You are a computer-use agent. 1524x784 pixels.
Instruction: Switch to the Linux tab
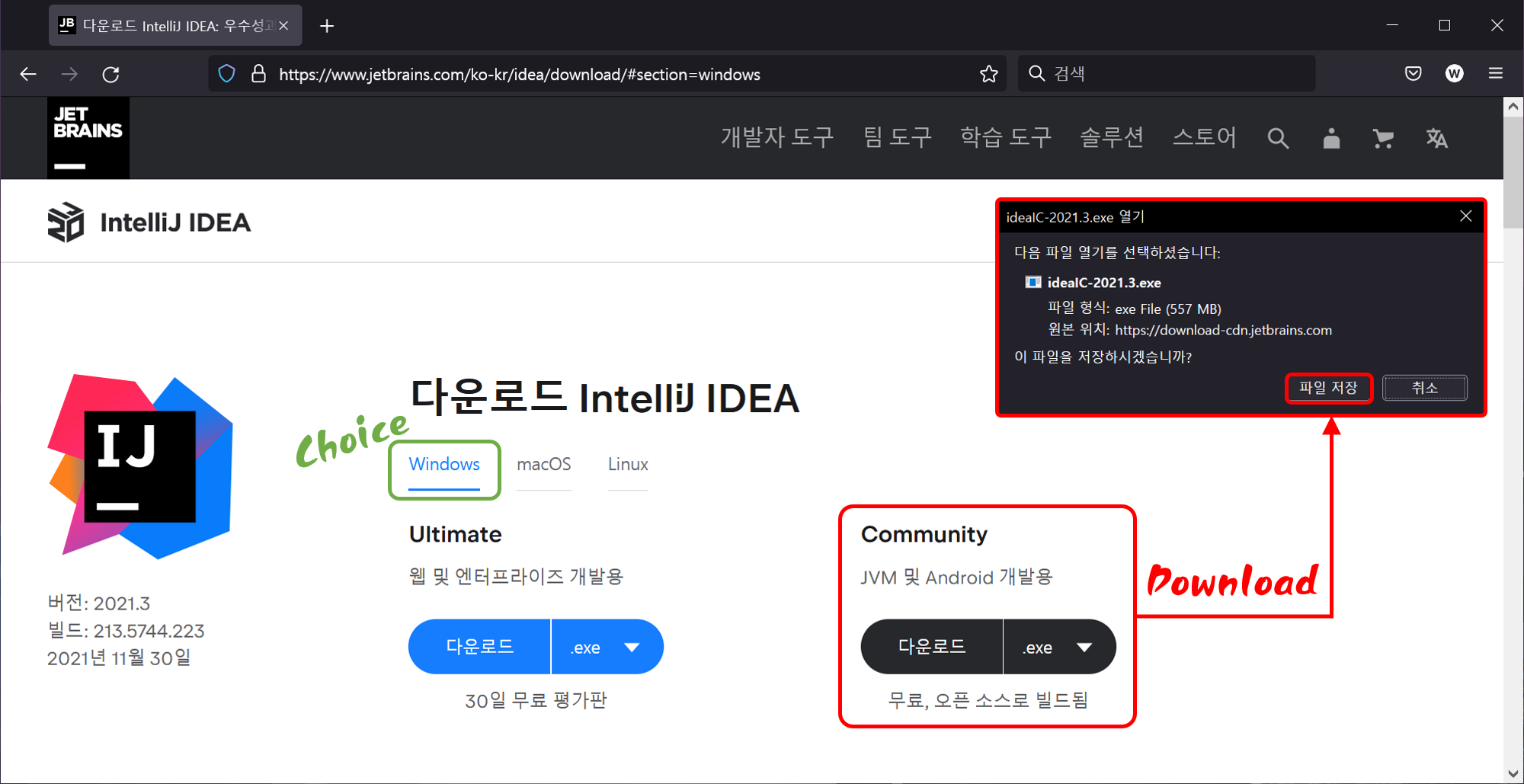coord(628,465)
